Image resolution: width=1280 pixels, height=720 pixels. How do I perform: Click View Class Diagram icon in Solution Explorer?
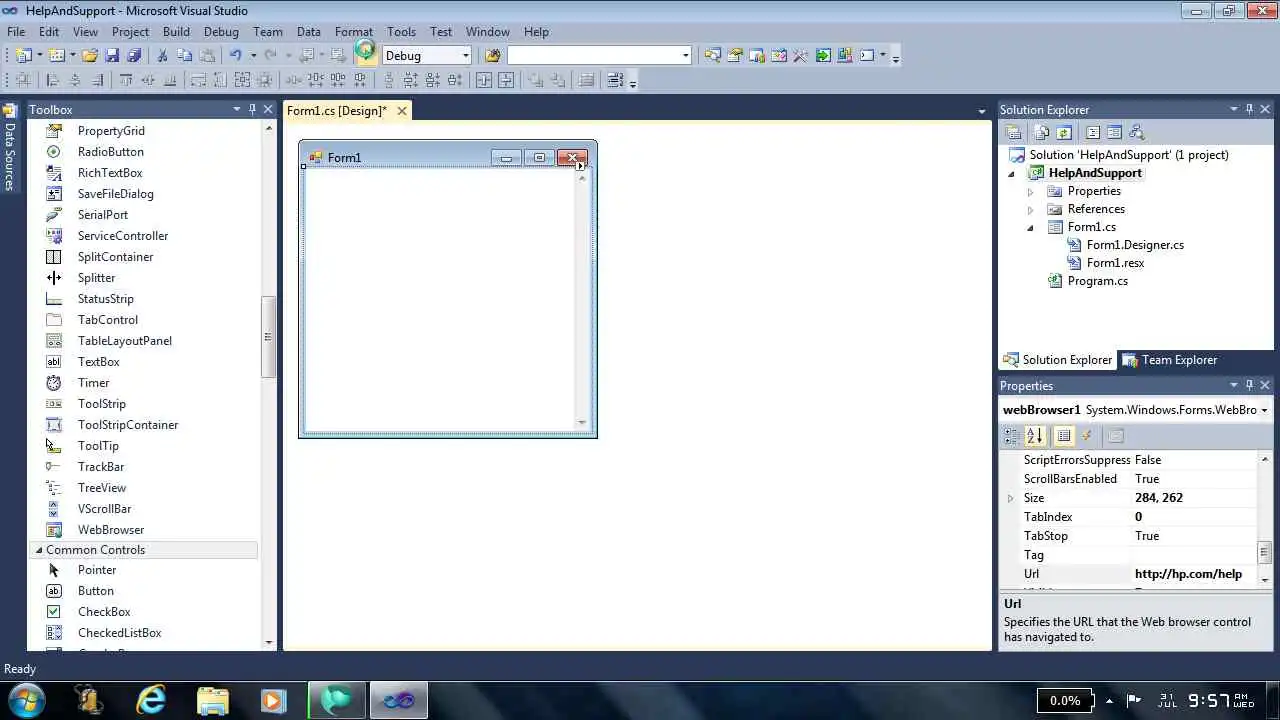[x=1136, y=132]
